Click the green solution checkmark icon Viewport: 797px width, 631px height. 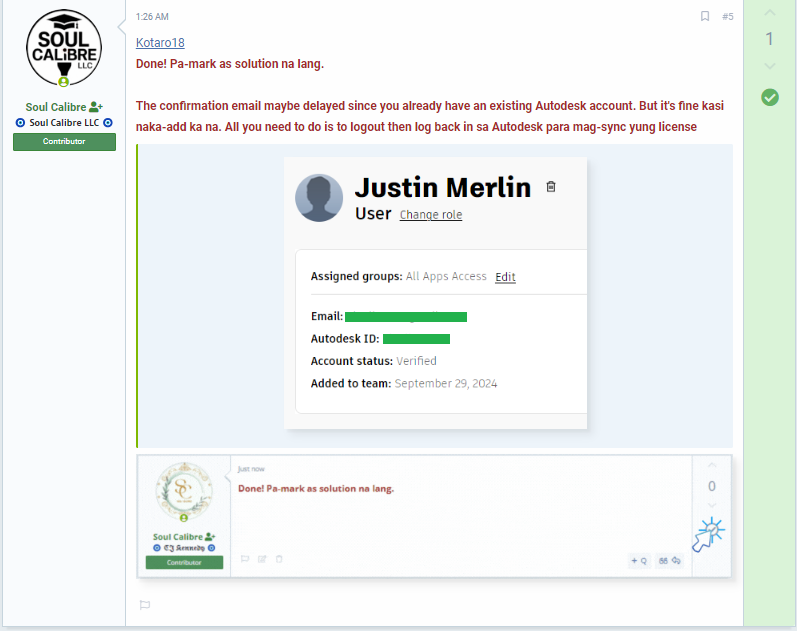pyautogui.click(x=770, y=97)
